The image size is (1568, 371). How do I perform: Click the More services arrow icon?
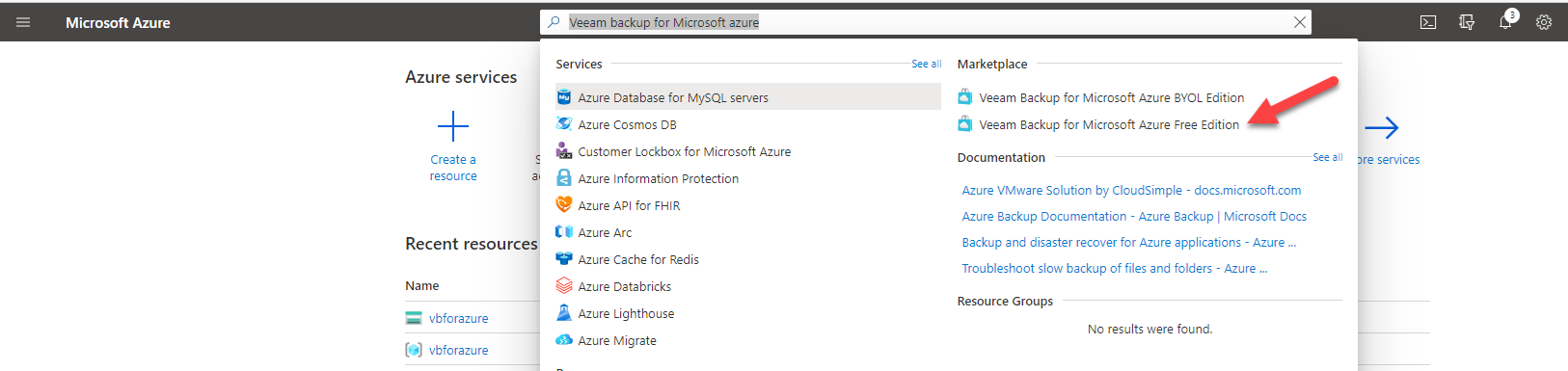click(1382, 127)
